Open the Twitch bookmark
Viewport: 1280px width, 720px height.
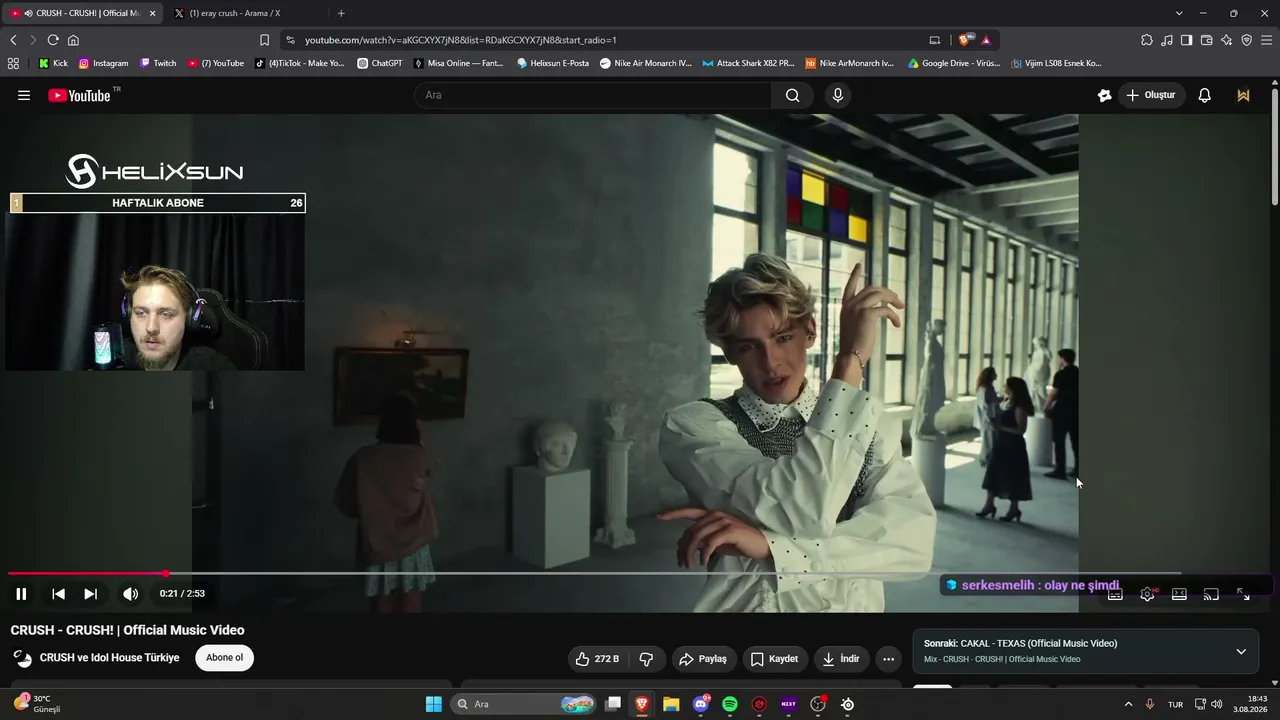pos(158,63)
